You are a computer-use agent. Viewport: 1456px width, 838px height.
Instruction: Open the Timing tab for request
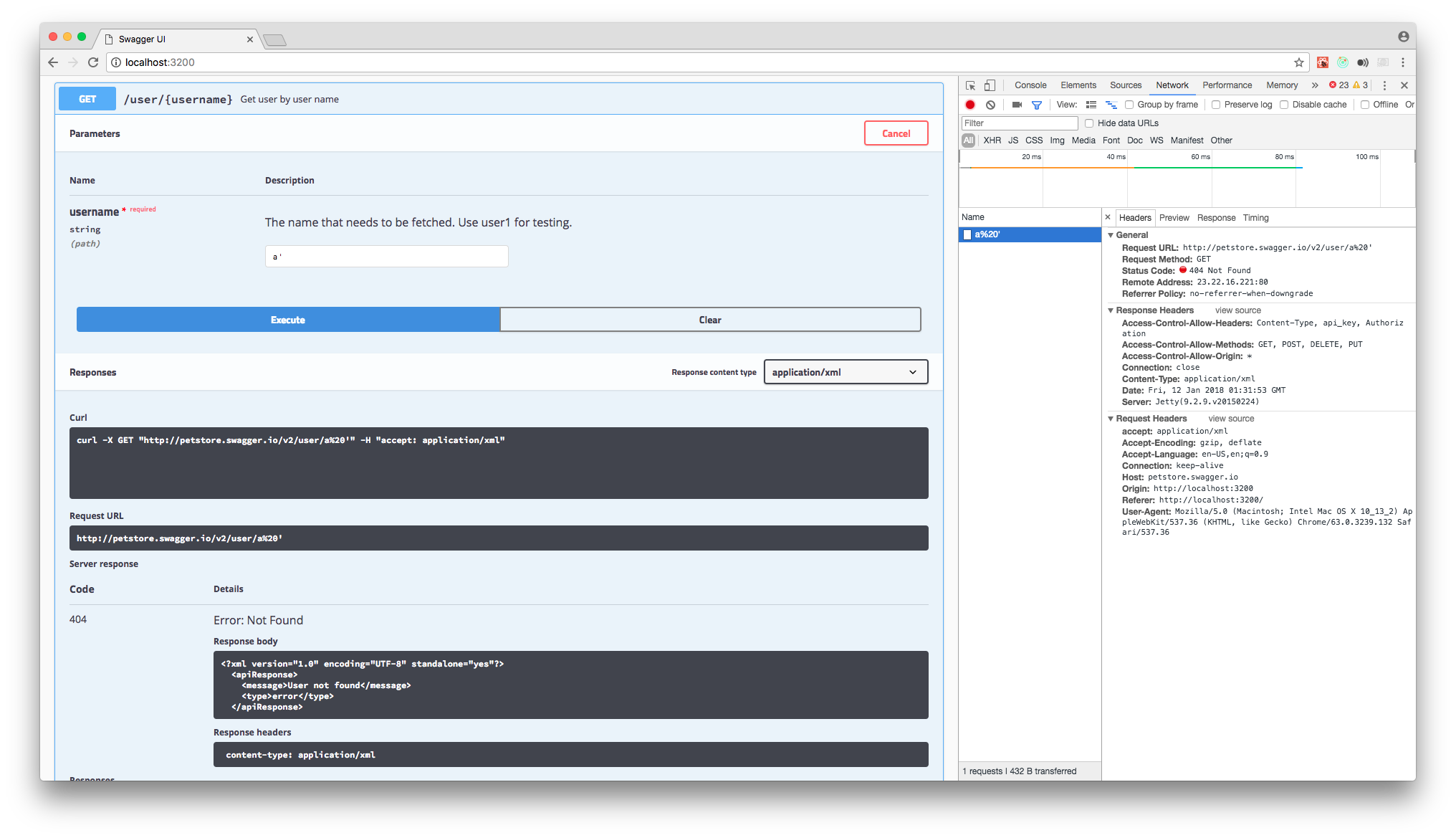click(x=1255, y=218)
